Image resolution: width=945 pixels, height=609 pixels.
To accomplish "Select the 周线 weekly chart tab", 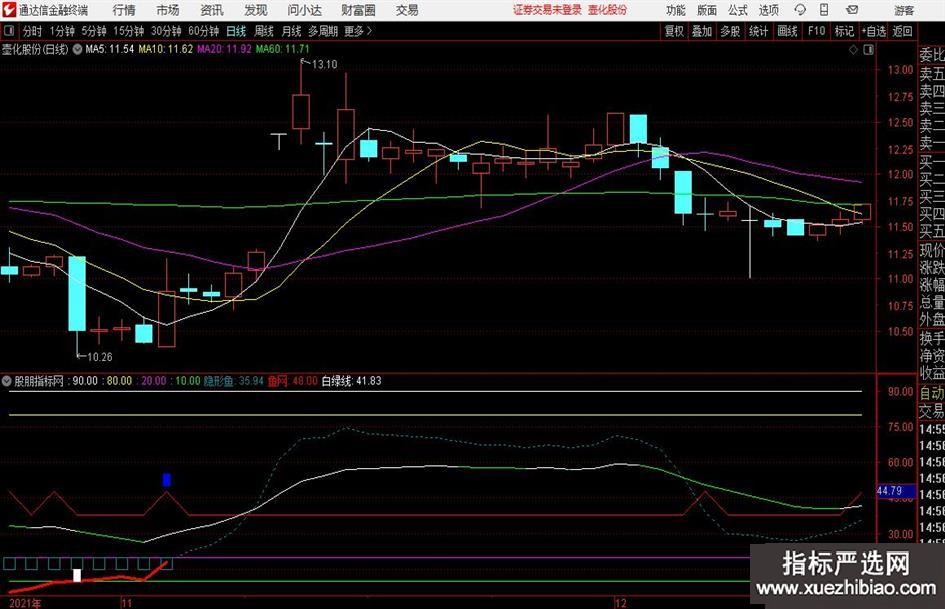I will point(263,31).
